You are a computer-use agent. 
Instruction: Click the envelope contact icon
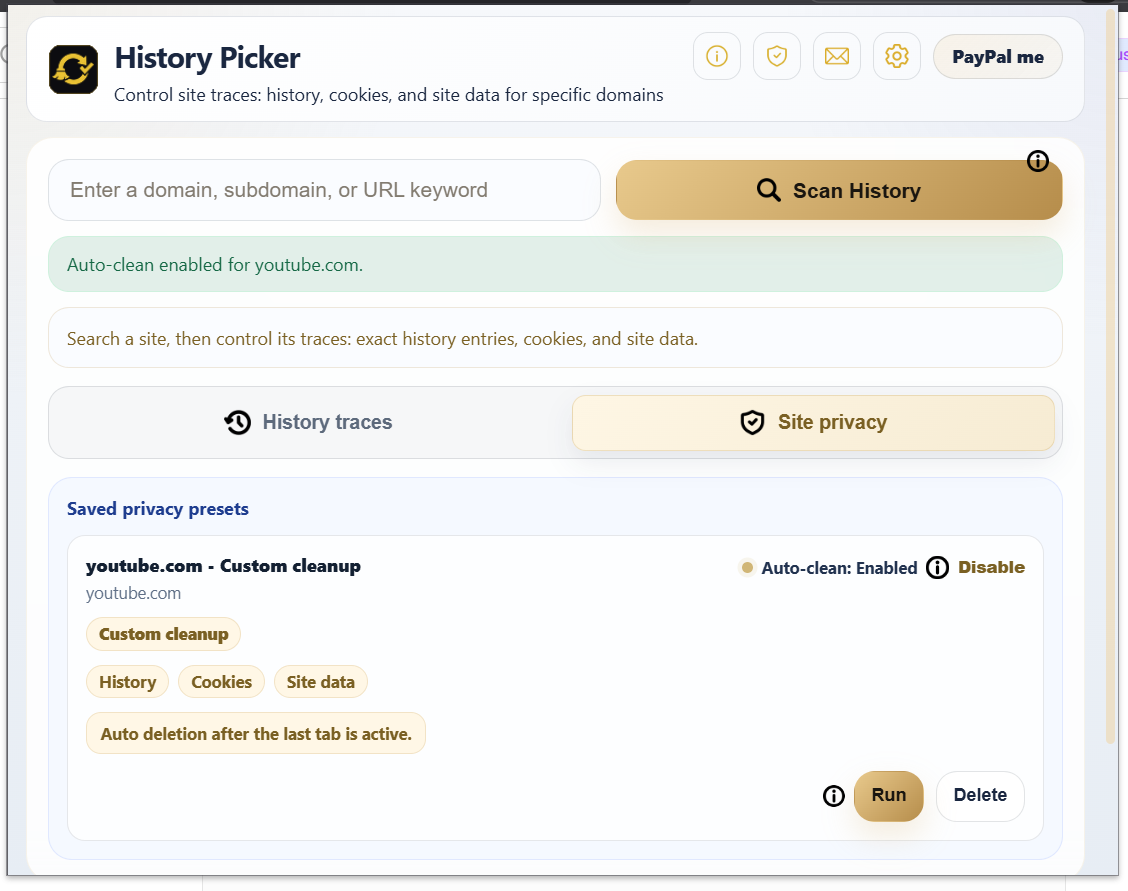(x=837, y=56)
